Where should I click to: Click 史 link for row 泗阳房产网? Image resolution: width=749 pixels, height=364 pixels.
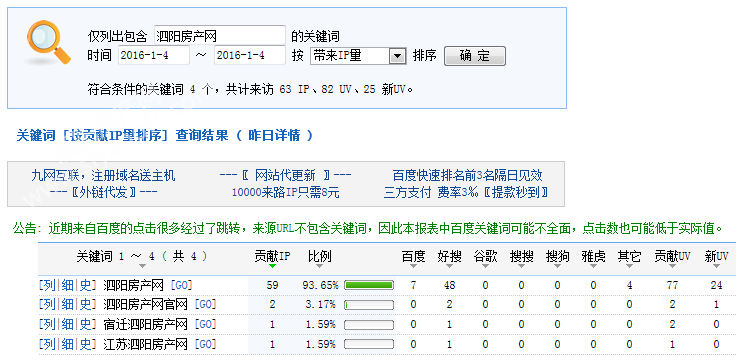(x=85, y=286)
